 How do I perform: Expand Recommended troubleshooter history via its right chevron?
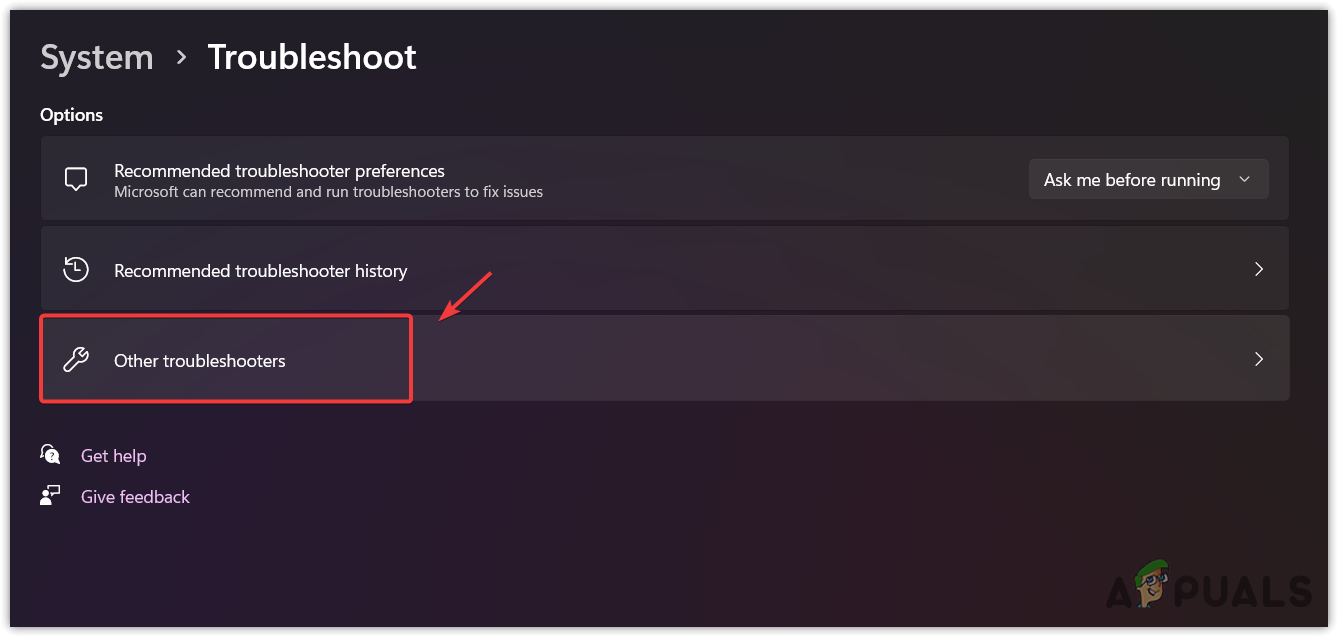click(1259, 270)
